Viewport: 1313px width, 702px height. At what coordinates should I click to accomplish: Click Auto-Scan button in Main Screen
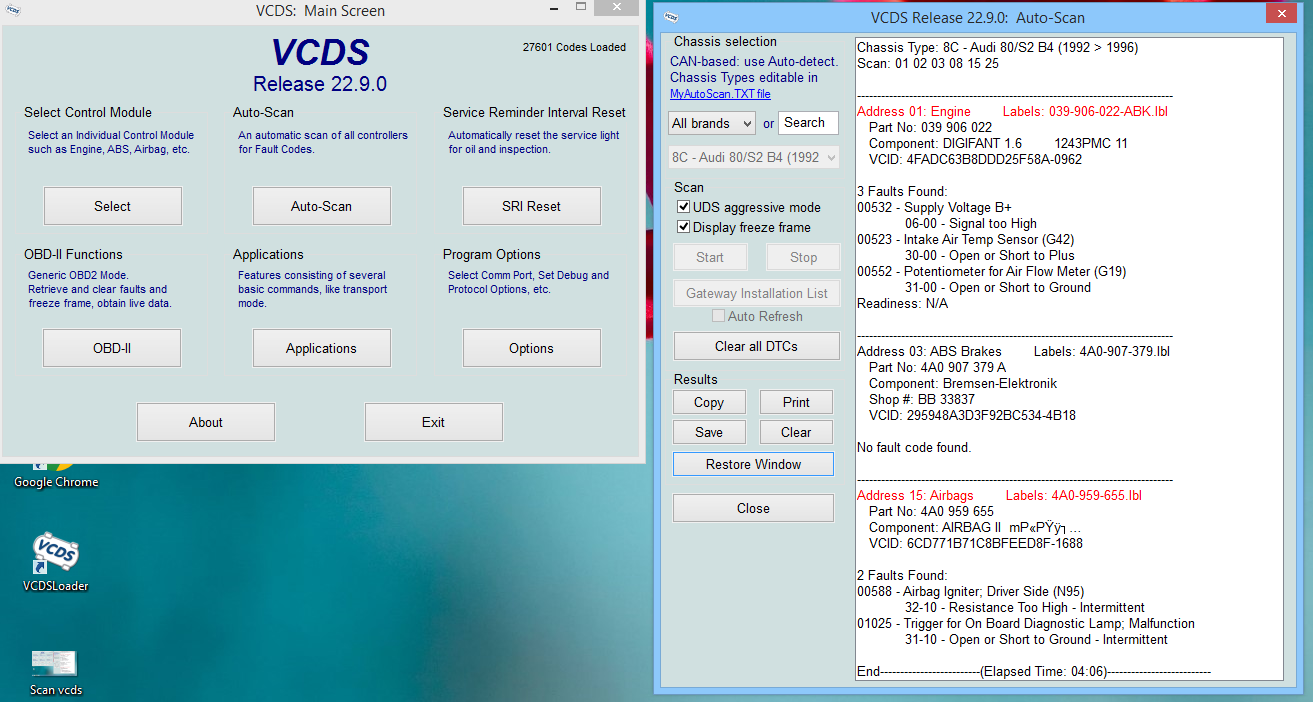[x=322, y=206]
